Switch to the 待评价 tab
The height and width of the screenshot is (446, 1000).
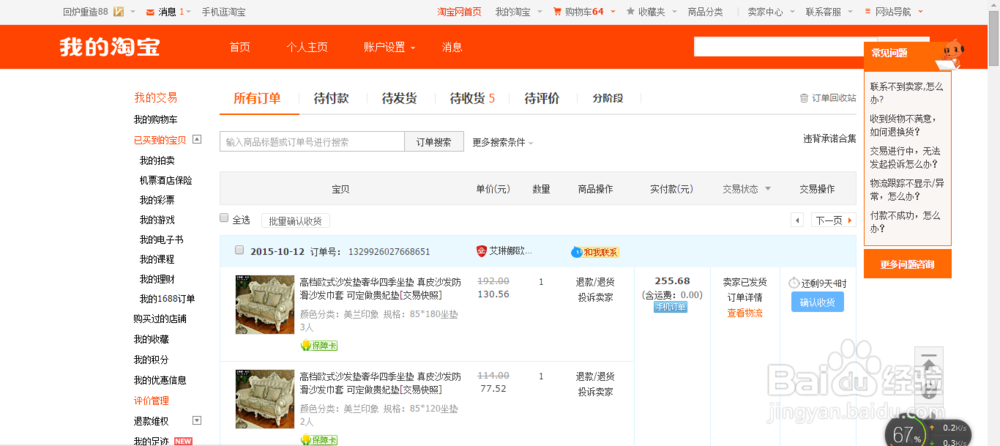[x=542, y=98]
